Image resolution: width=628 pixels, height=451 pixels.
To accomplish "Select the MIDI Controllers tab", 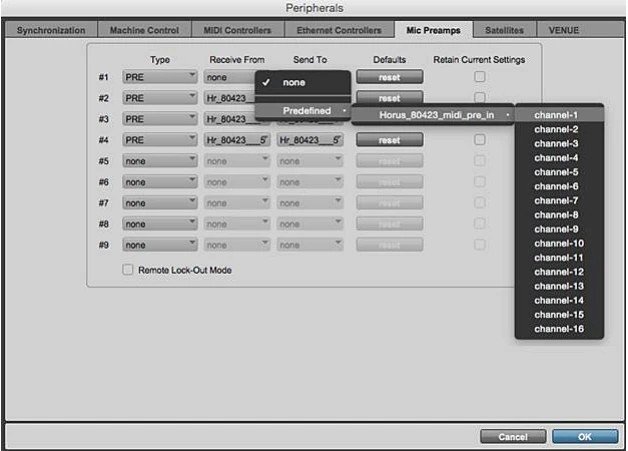I will click(x=238, y=30).
